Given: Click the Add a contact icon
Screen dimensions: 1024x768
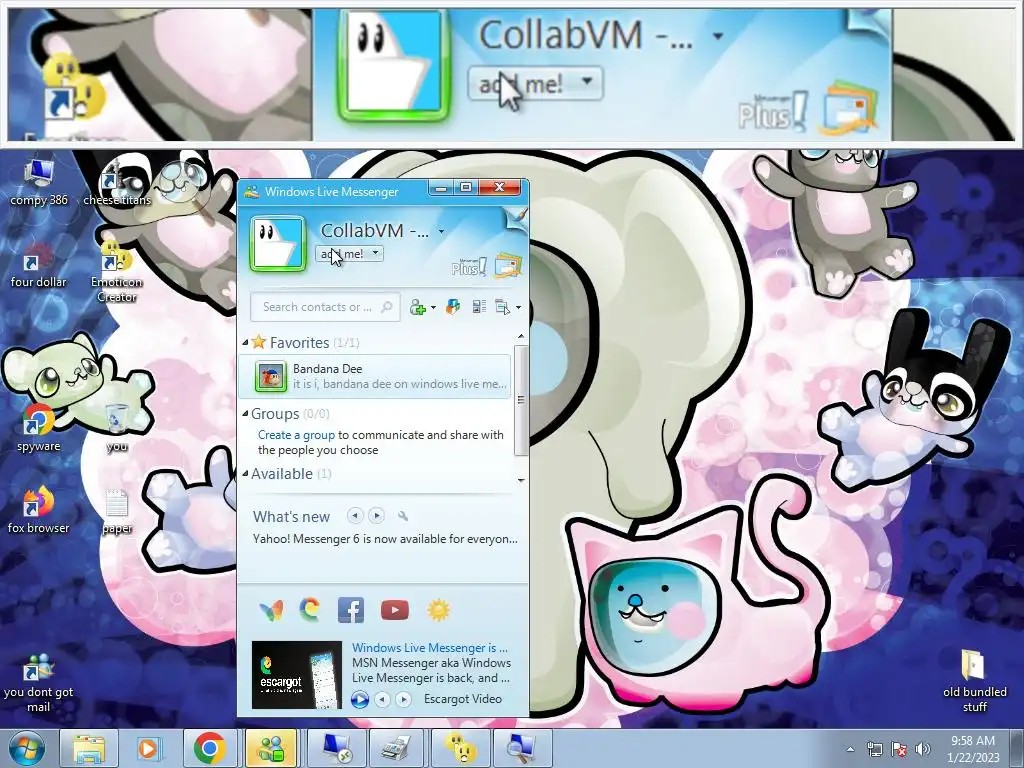Looking at the screenshot, I should click(417, 307).
